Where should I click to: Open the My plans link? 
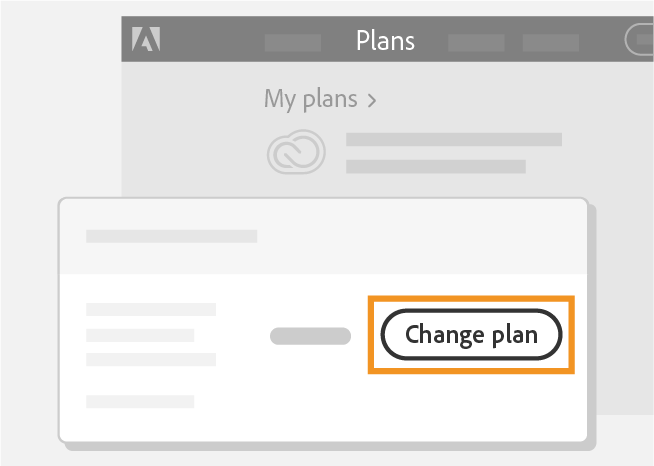[311, 99]
